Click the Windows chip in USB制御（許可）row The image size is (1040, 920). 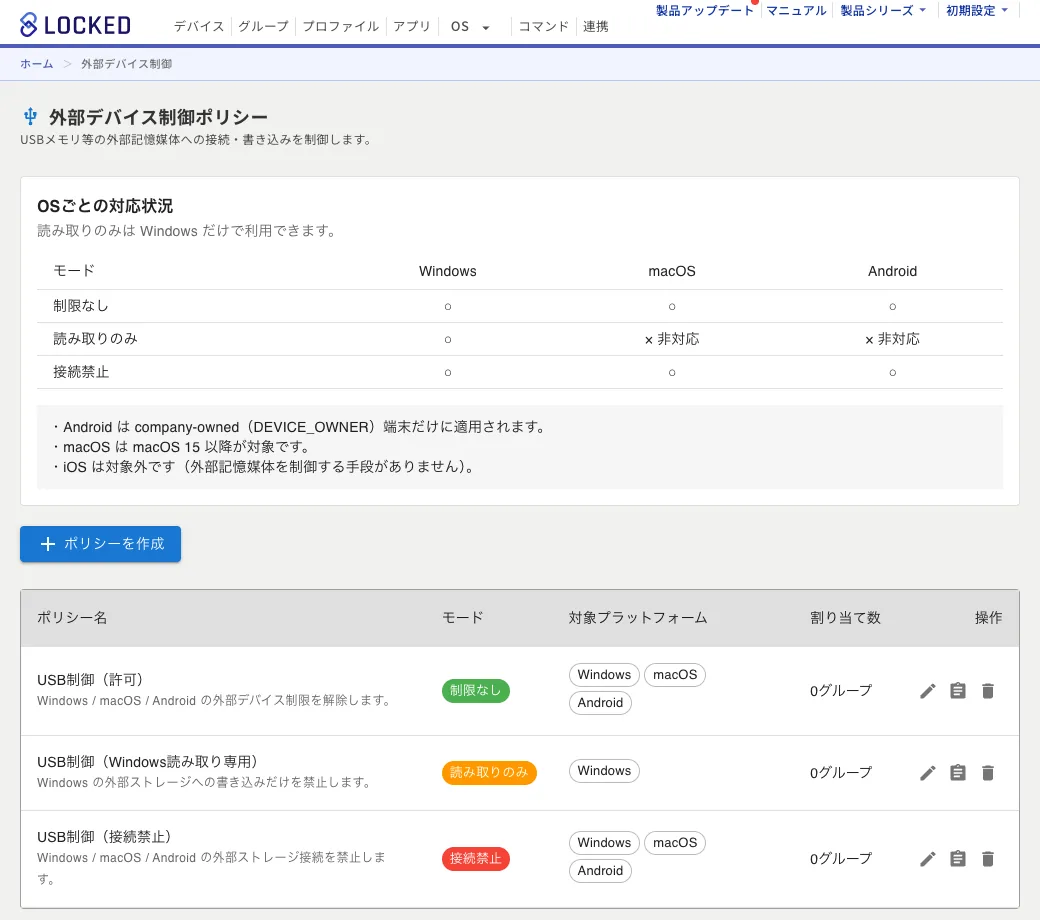(604, 675)
